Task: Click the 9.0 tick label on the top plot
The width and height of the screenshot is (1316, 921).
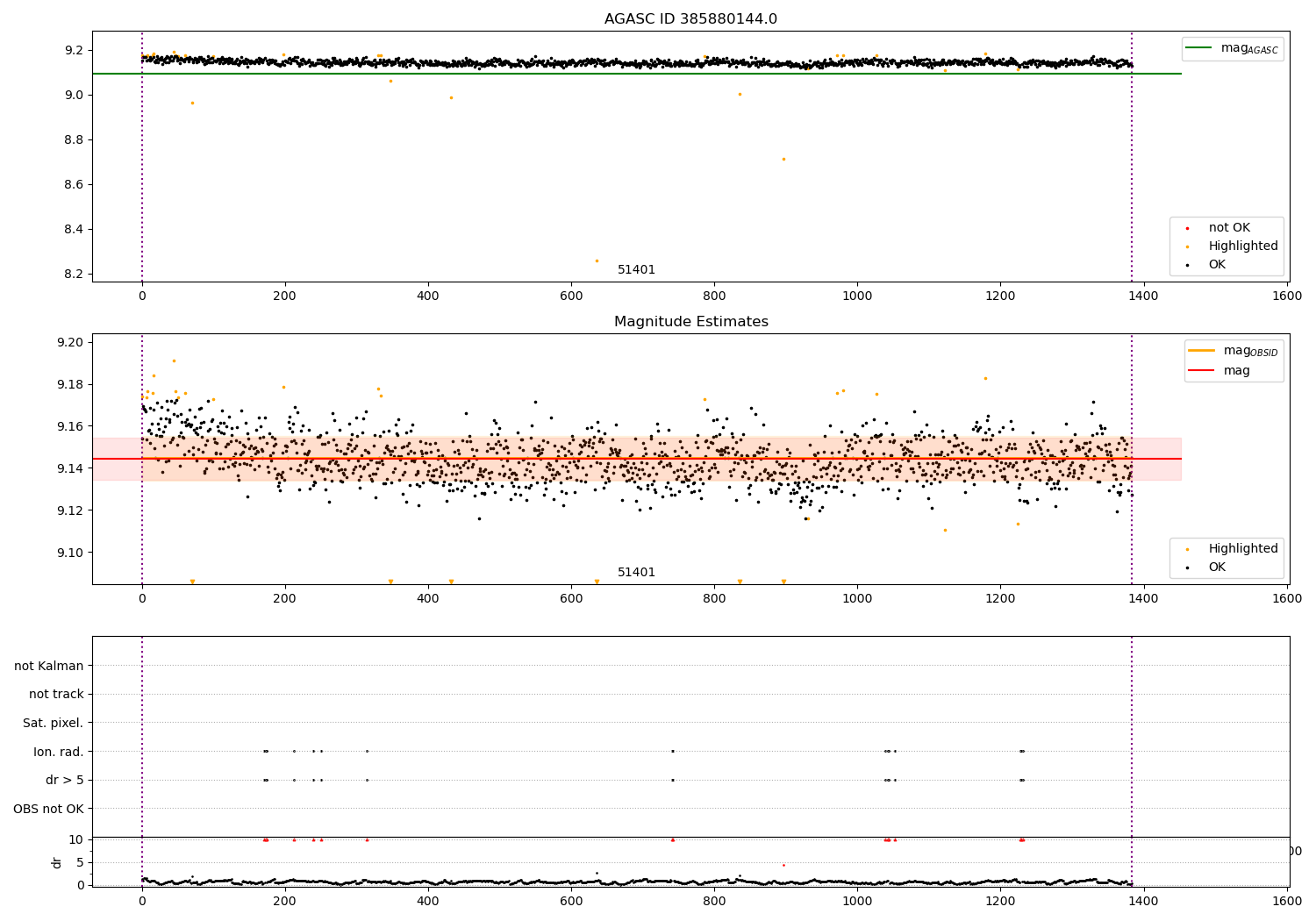Action: point(75,96)
